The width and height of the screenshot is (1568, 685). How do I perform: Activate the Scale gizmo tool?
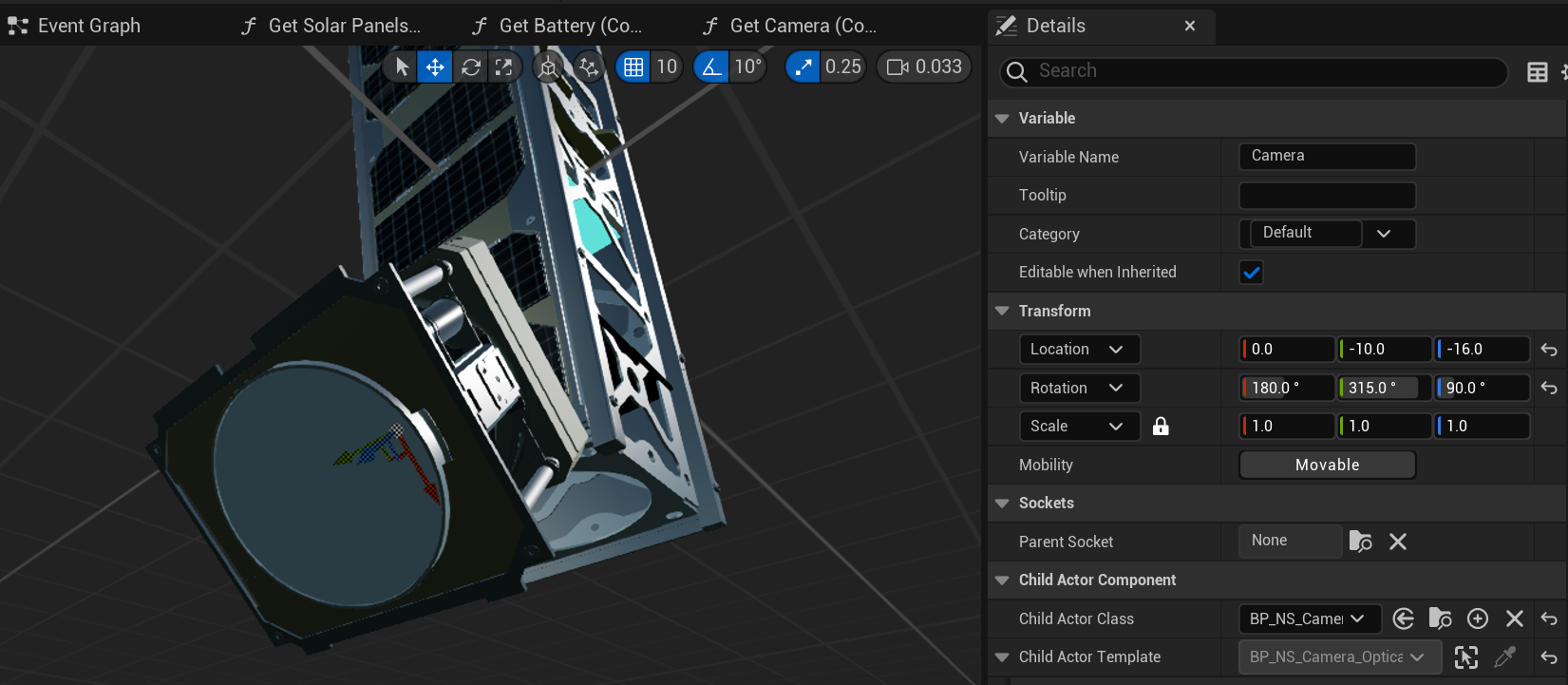pyautogui.click(x=503, y=67)
